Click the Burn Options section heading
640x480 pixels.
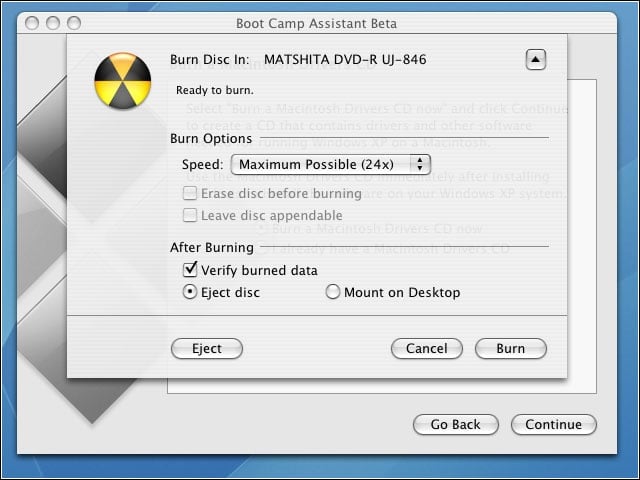point(211,139)
